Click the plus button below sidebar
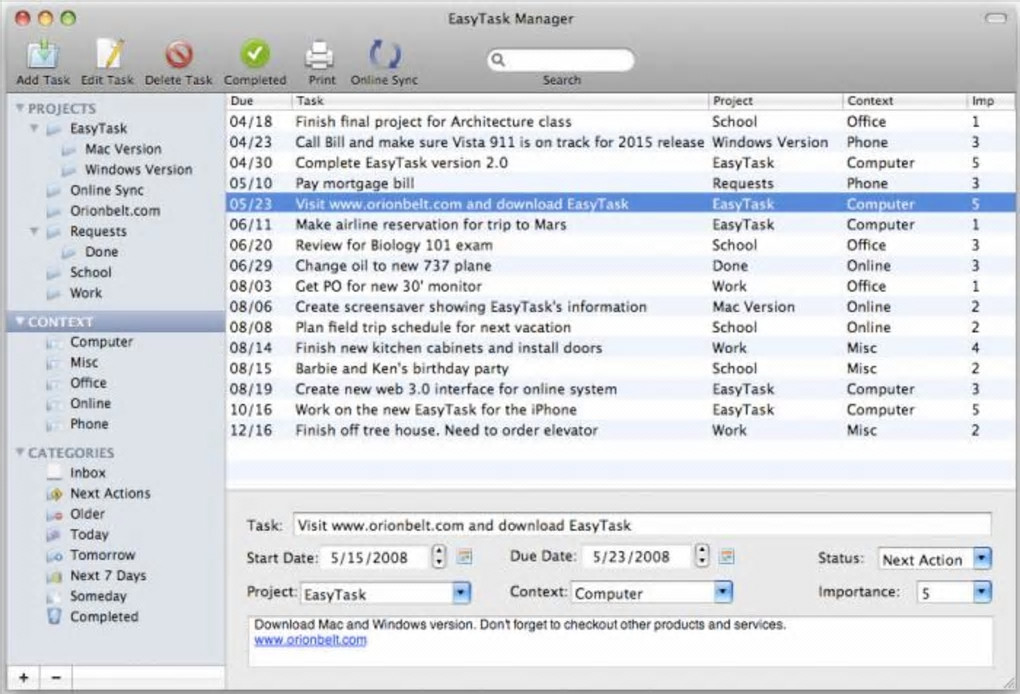Screen dimensions: 1020x694 point(23,678)
